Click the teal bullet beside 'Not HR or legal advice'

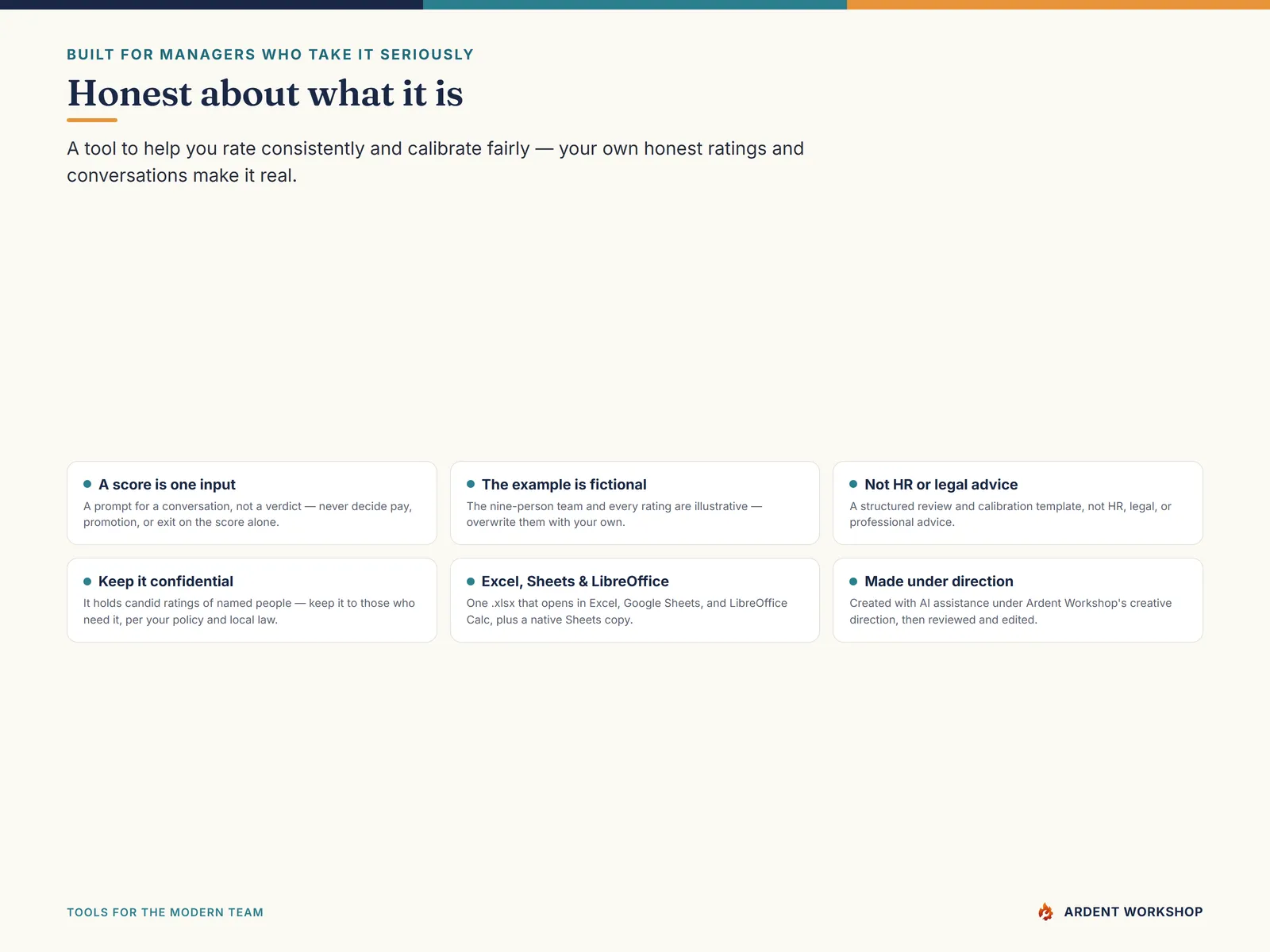(853, 484)
